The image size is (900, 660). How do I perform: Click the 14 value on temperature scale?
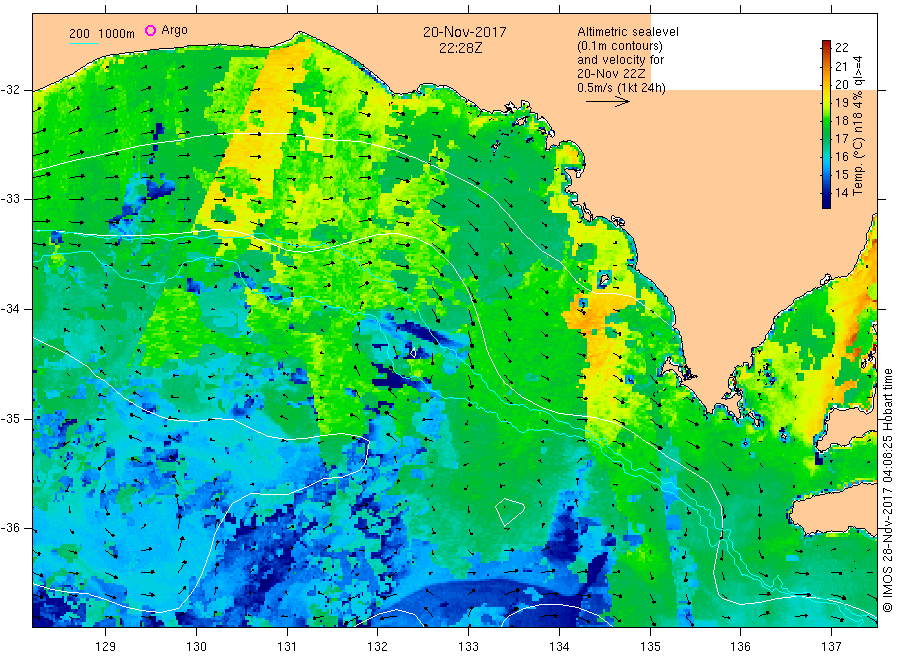(x=841, y=193)
